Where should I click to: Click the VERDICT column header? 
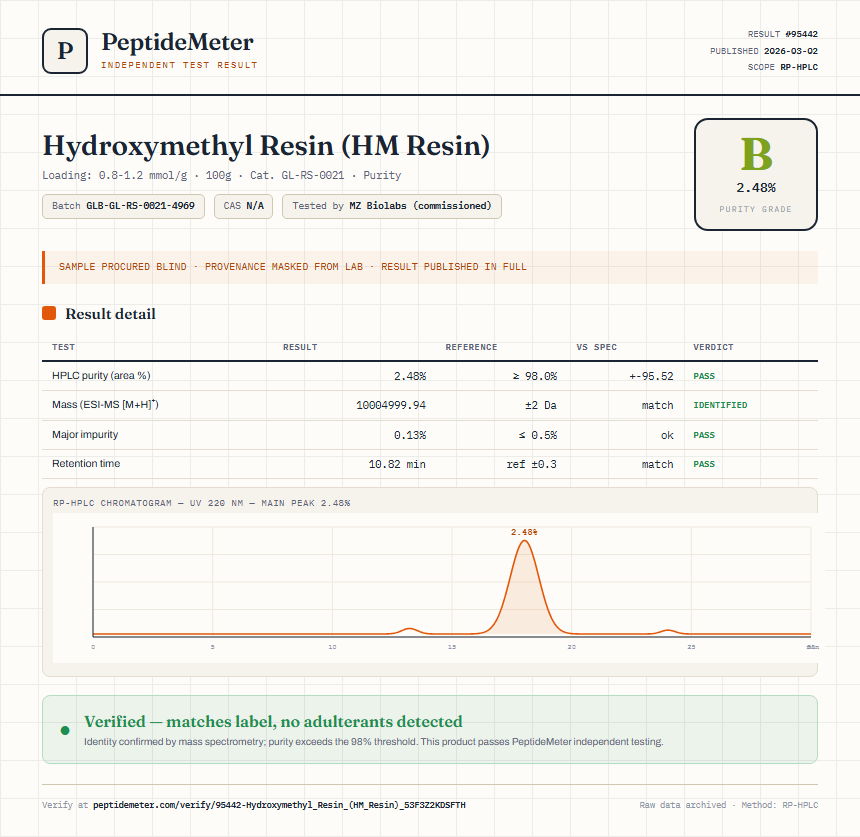click(x=713, y=347)
